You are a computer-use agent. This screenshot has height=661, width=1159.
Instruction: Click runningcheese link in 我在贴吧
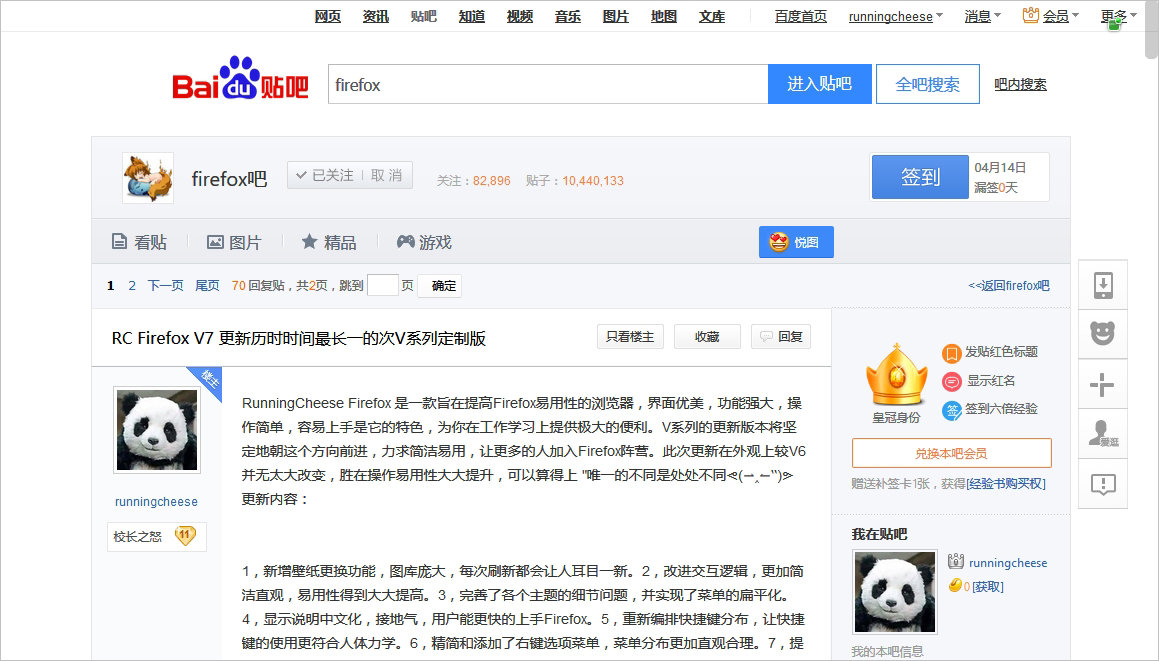pyautogui.click(x=1008, y=563)
